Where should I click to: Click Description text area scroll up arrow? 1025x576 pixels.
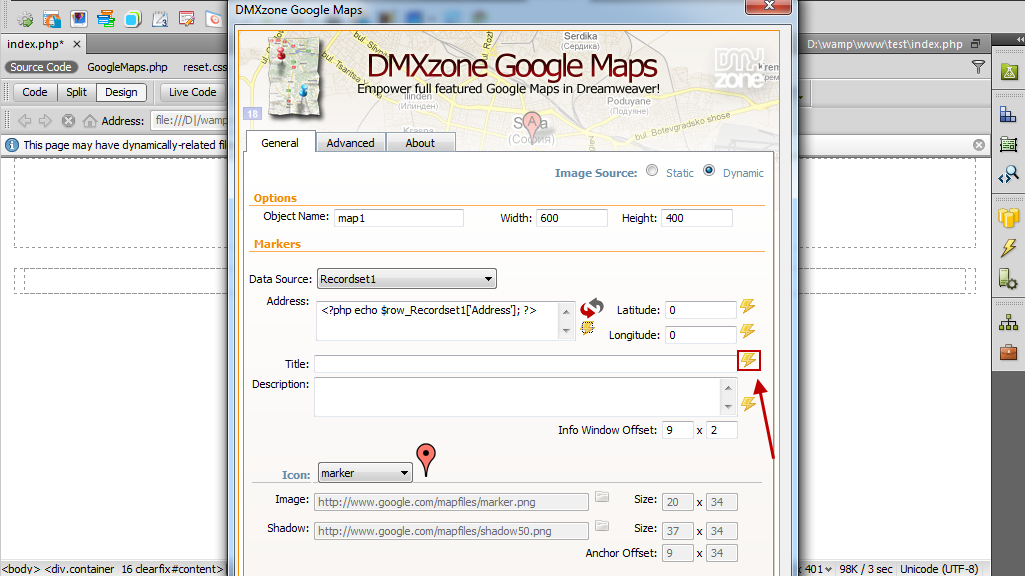tap(728, 388)
